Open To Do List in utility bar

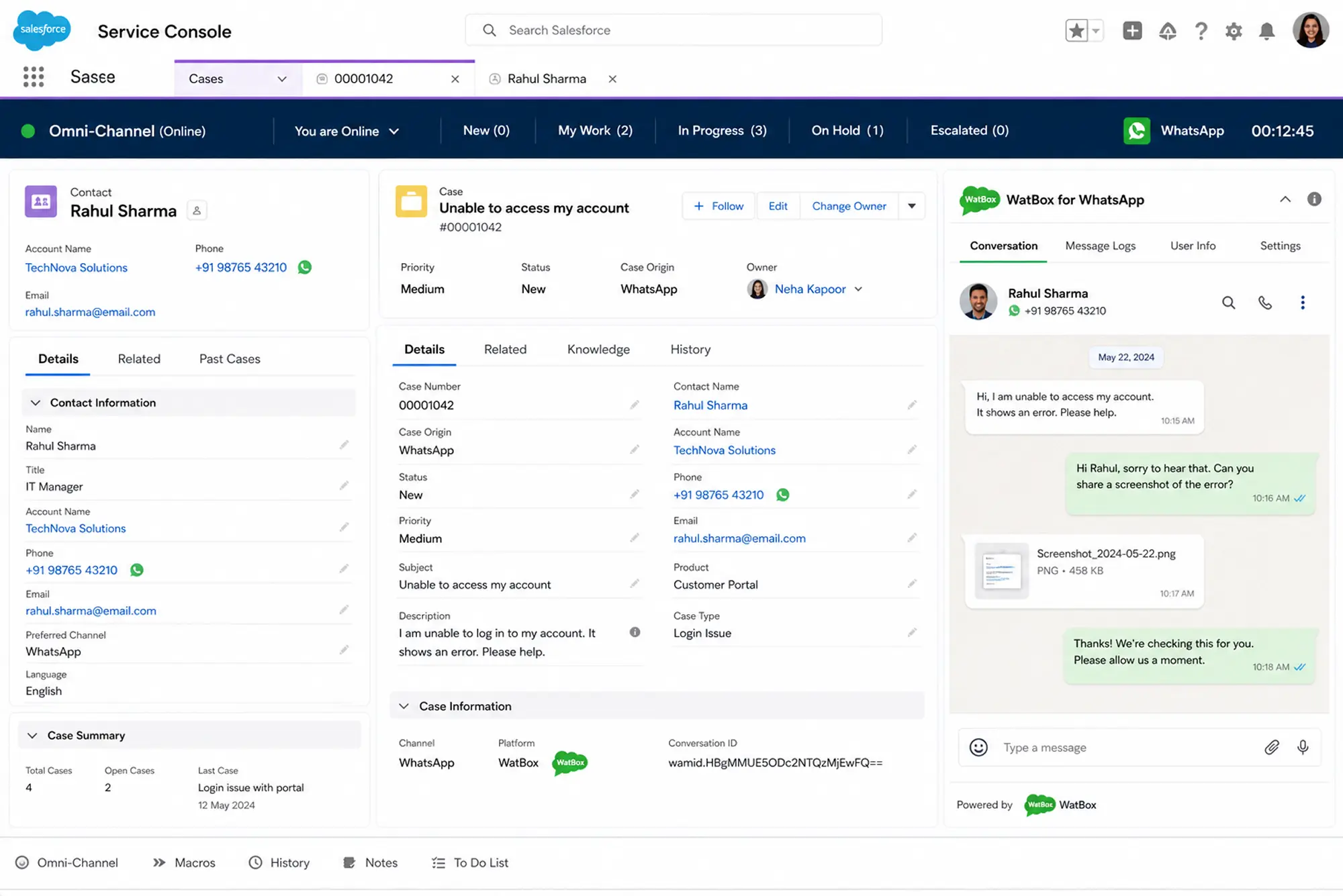click(470, 863)
